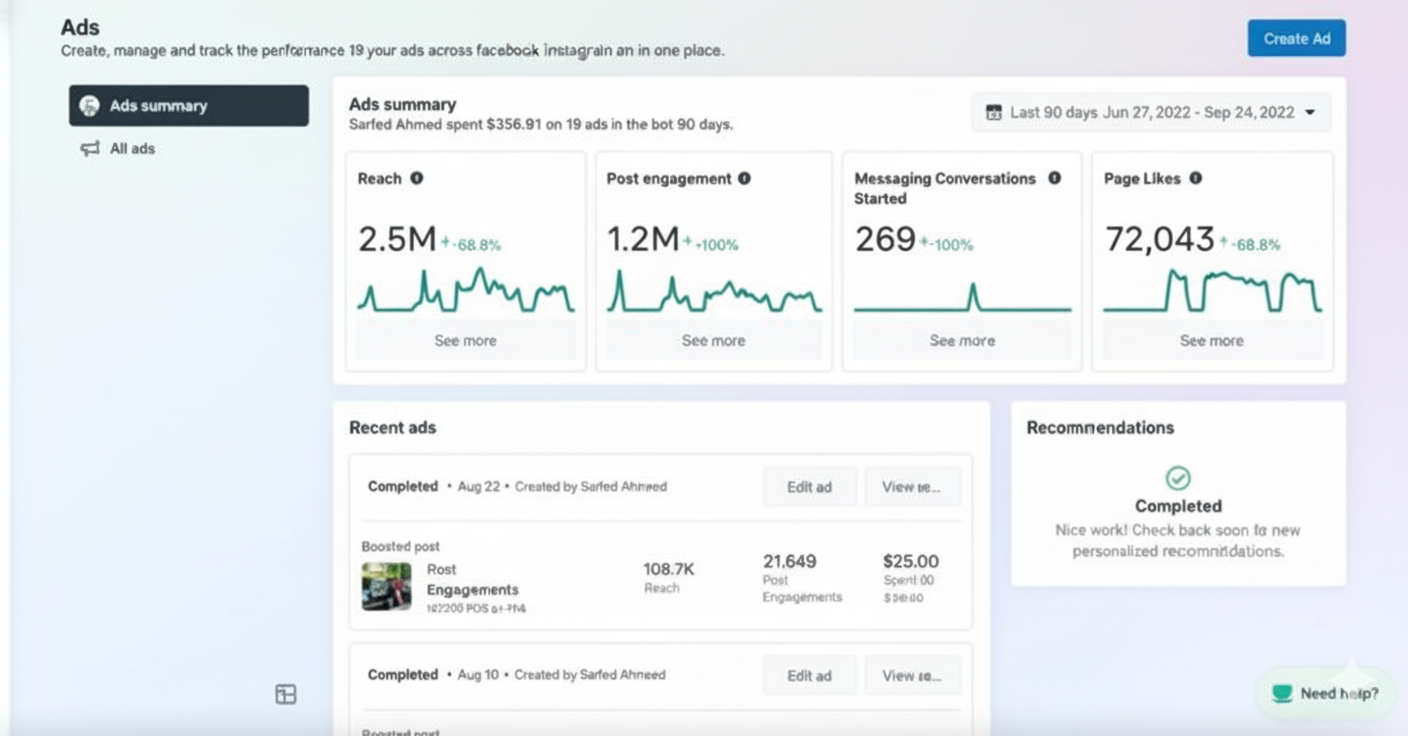Click the layout panel icon at bottom left

286,694
